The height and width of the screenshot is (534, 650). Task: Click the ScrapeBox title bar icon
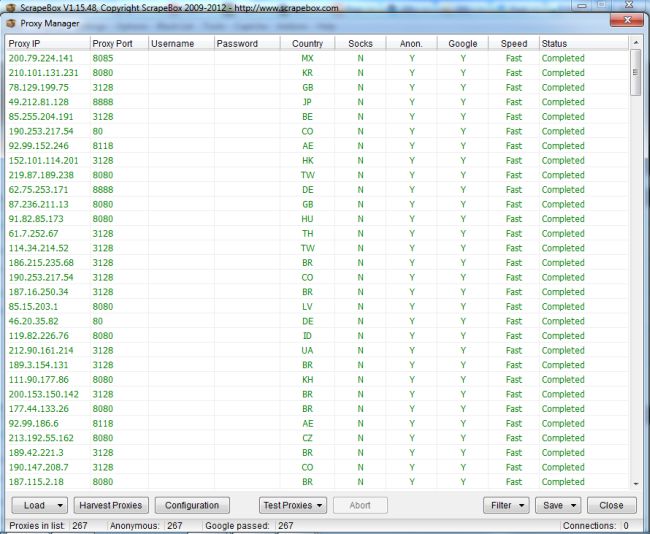(x=10, y=7)
